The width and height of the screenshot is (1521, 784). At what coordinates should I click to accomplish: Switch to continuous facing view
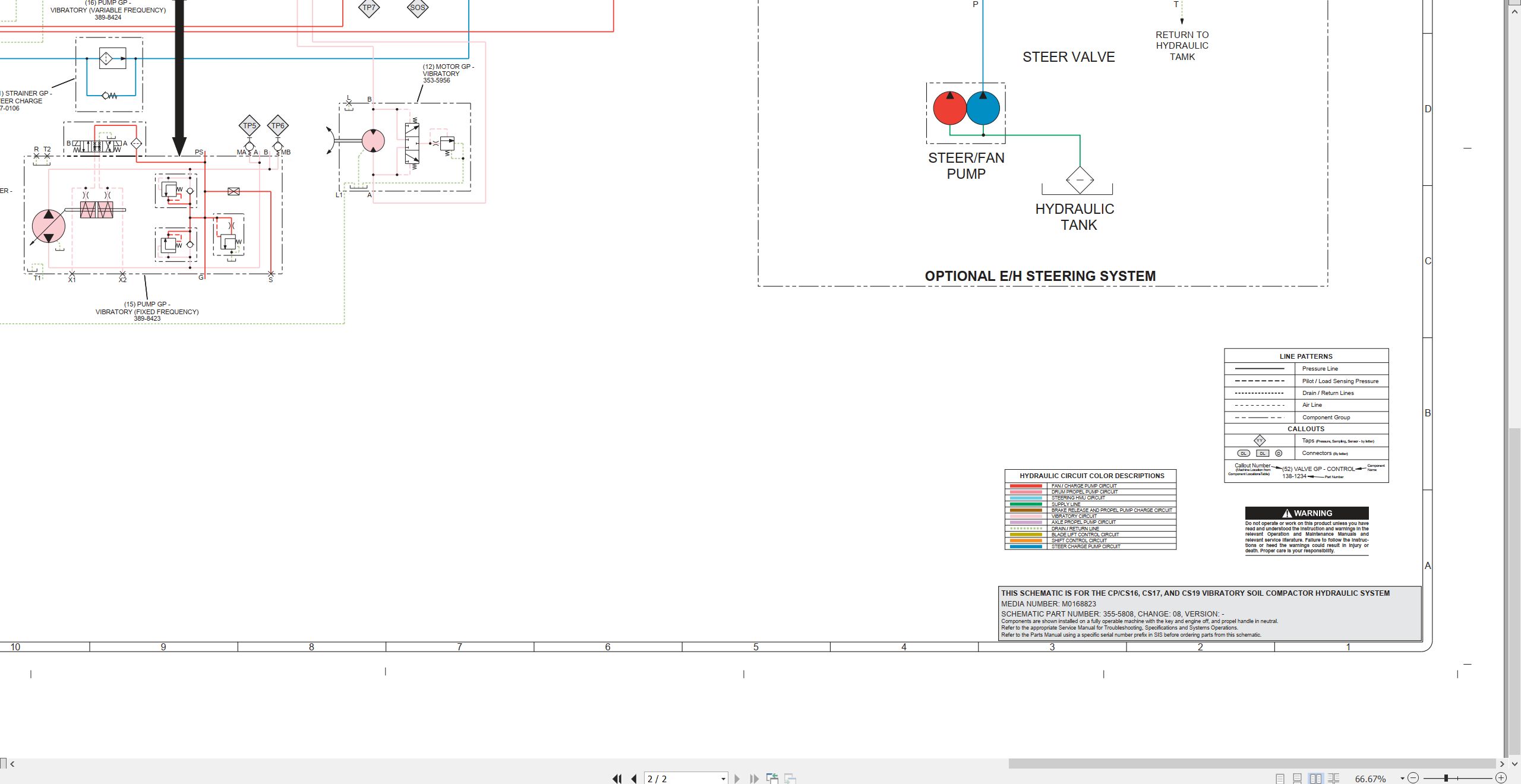1334,779
